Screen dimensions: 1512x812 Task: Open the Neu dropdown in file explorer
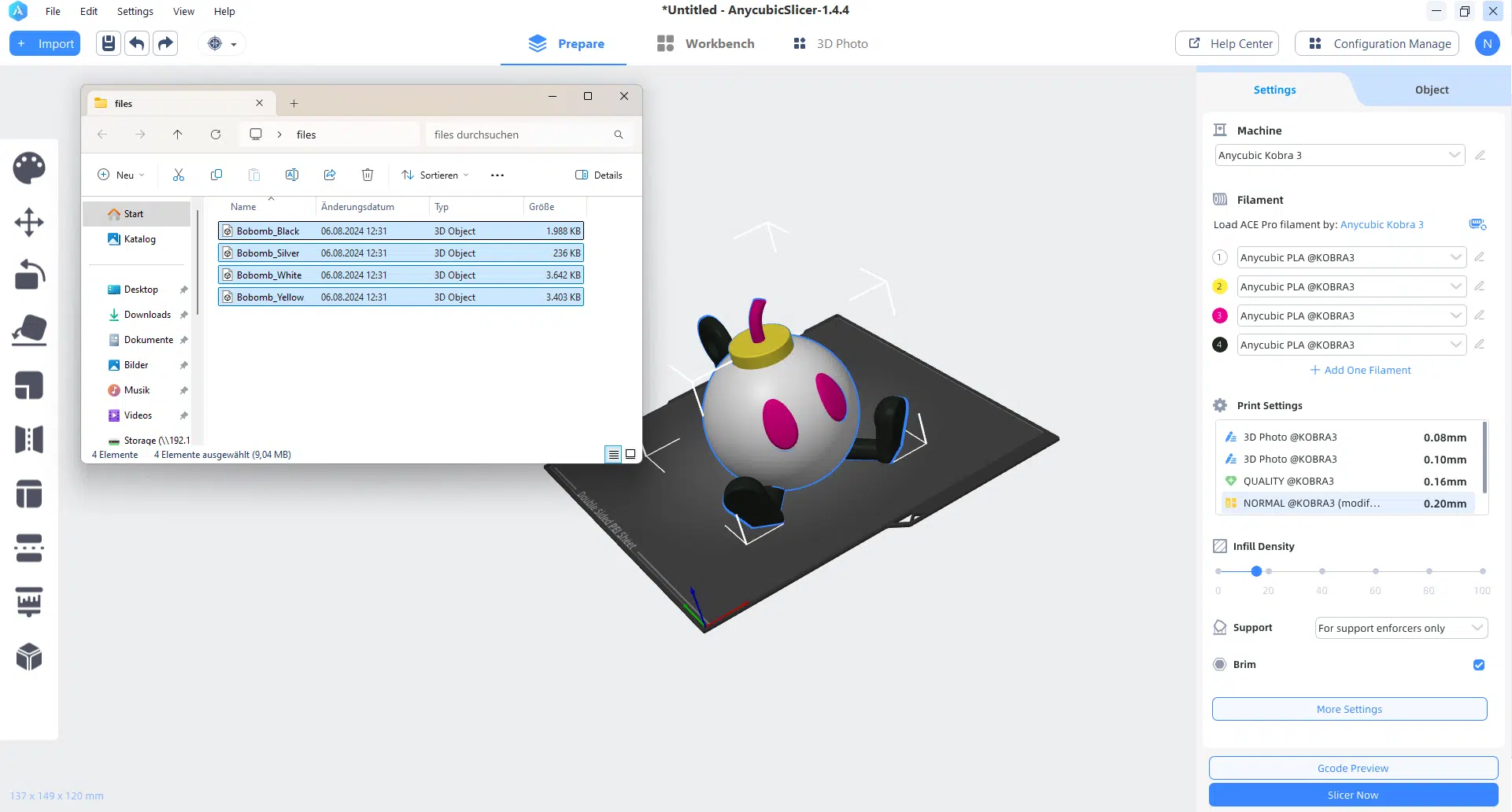pyautogui.click(x=120, y=175)
